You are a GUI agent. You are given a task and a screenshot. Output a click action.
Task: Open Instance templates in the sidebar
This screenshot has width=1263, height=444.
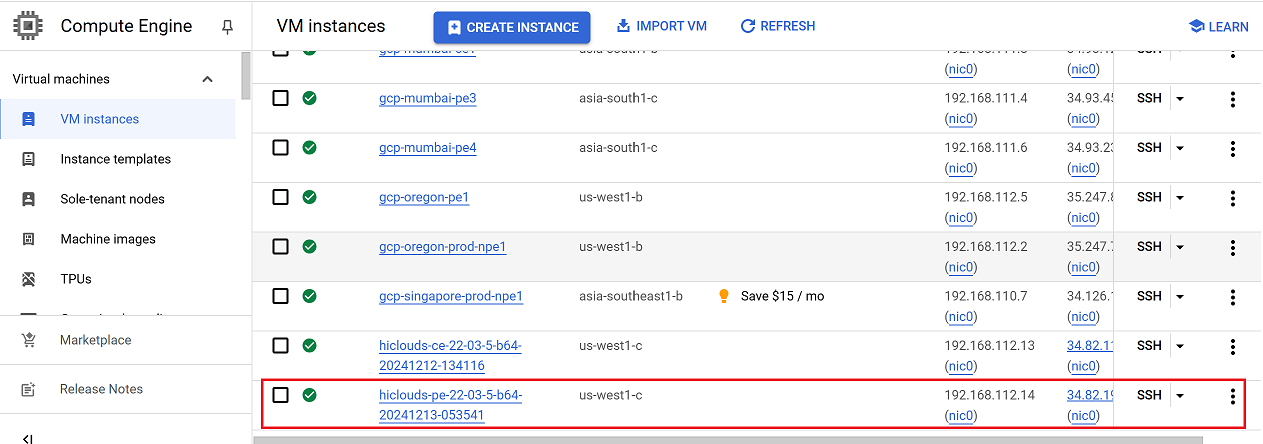(118, 159)
